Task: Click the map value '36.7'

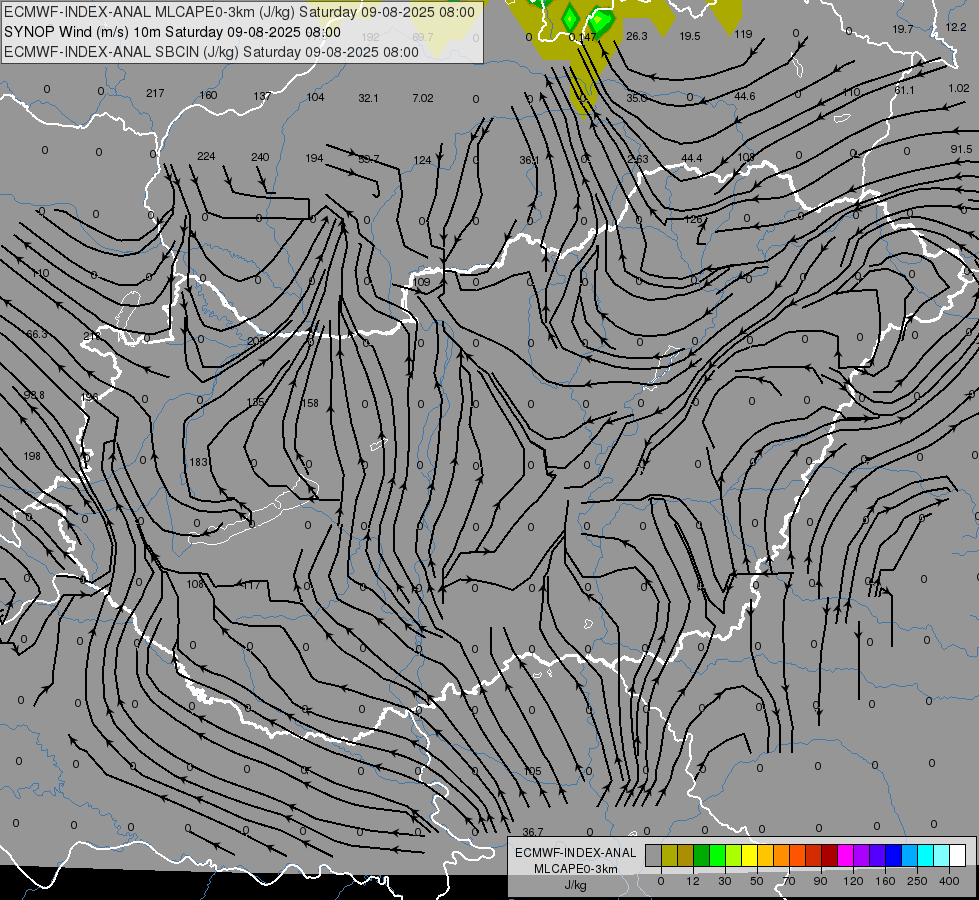Action: point(533,832)
